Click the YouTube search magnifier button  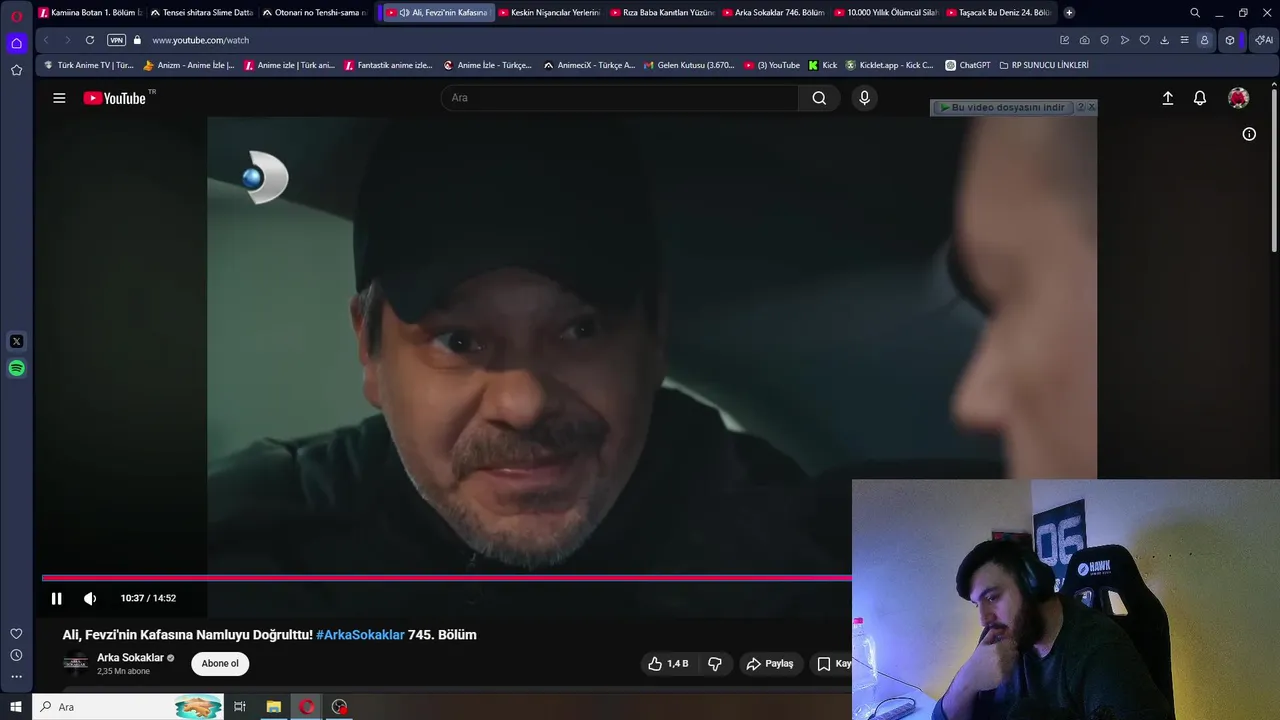(x=819, y=98)
